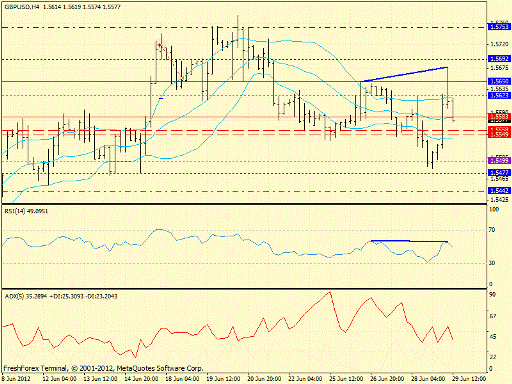Click the thick blue trendline on price chart

pos(404,74)
